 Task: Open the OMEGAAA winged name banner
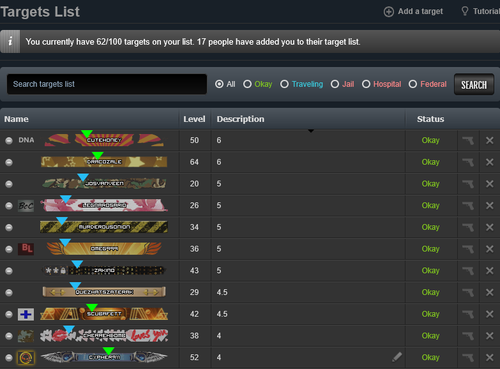(x=104, y=249)
